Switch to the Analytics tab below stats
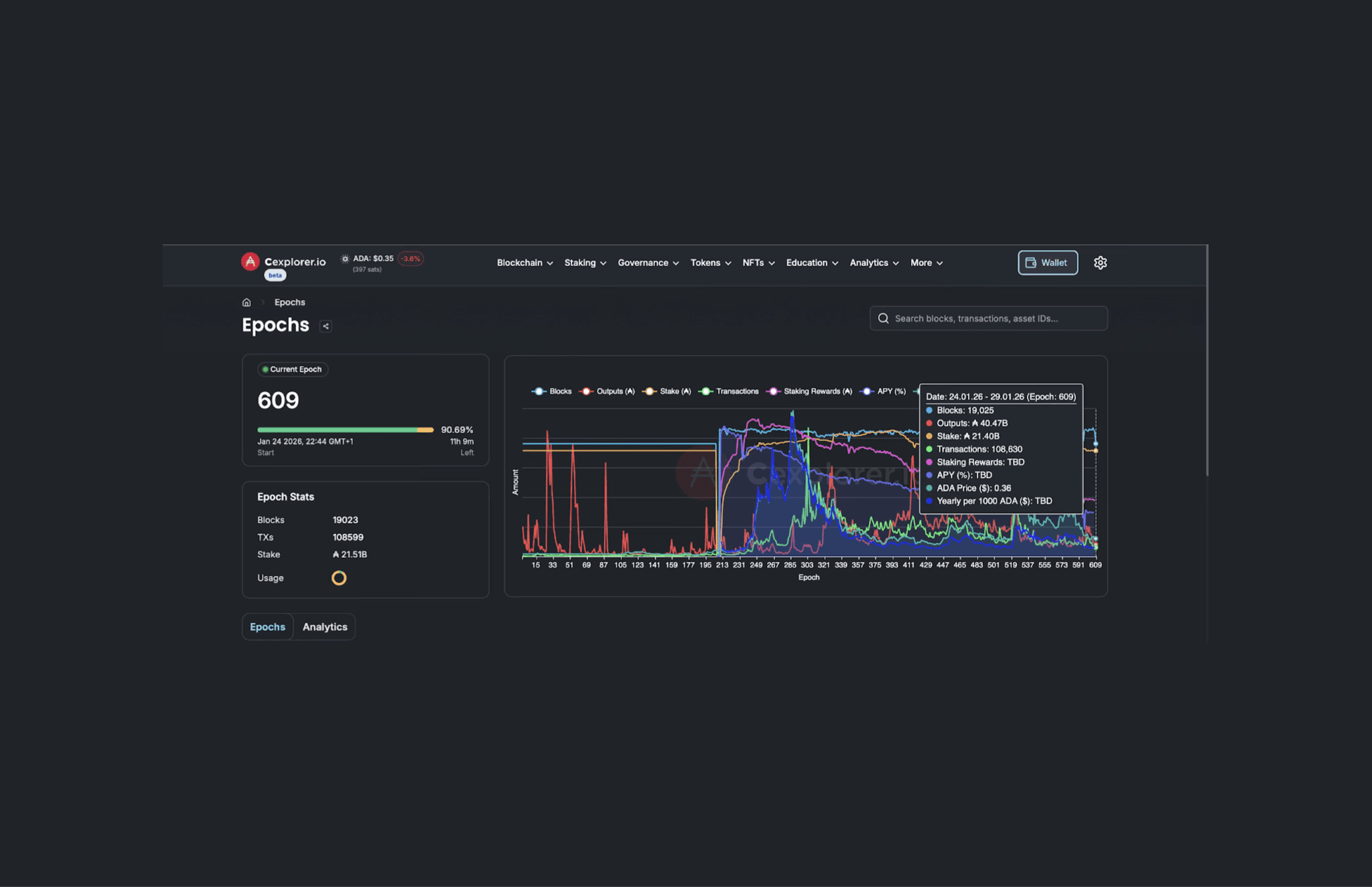Screen dimensions: 1372x887 [x=325, y=627]
